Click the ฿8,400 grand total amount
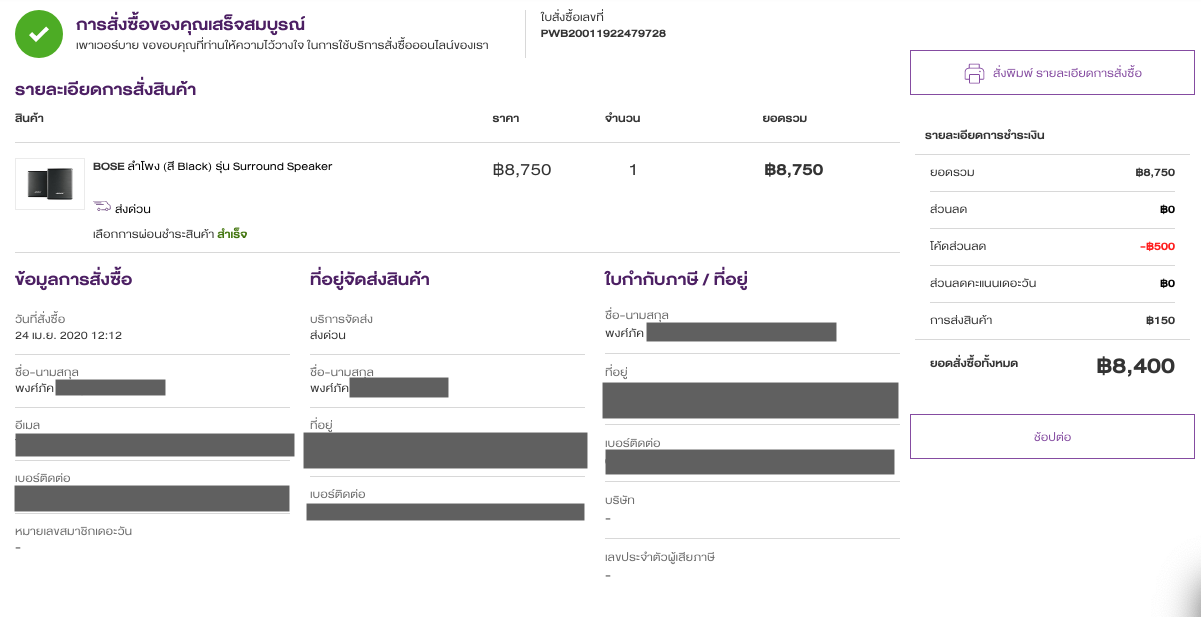 tap(1135, 366)
